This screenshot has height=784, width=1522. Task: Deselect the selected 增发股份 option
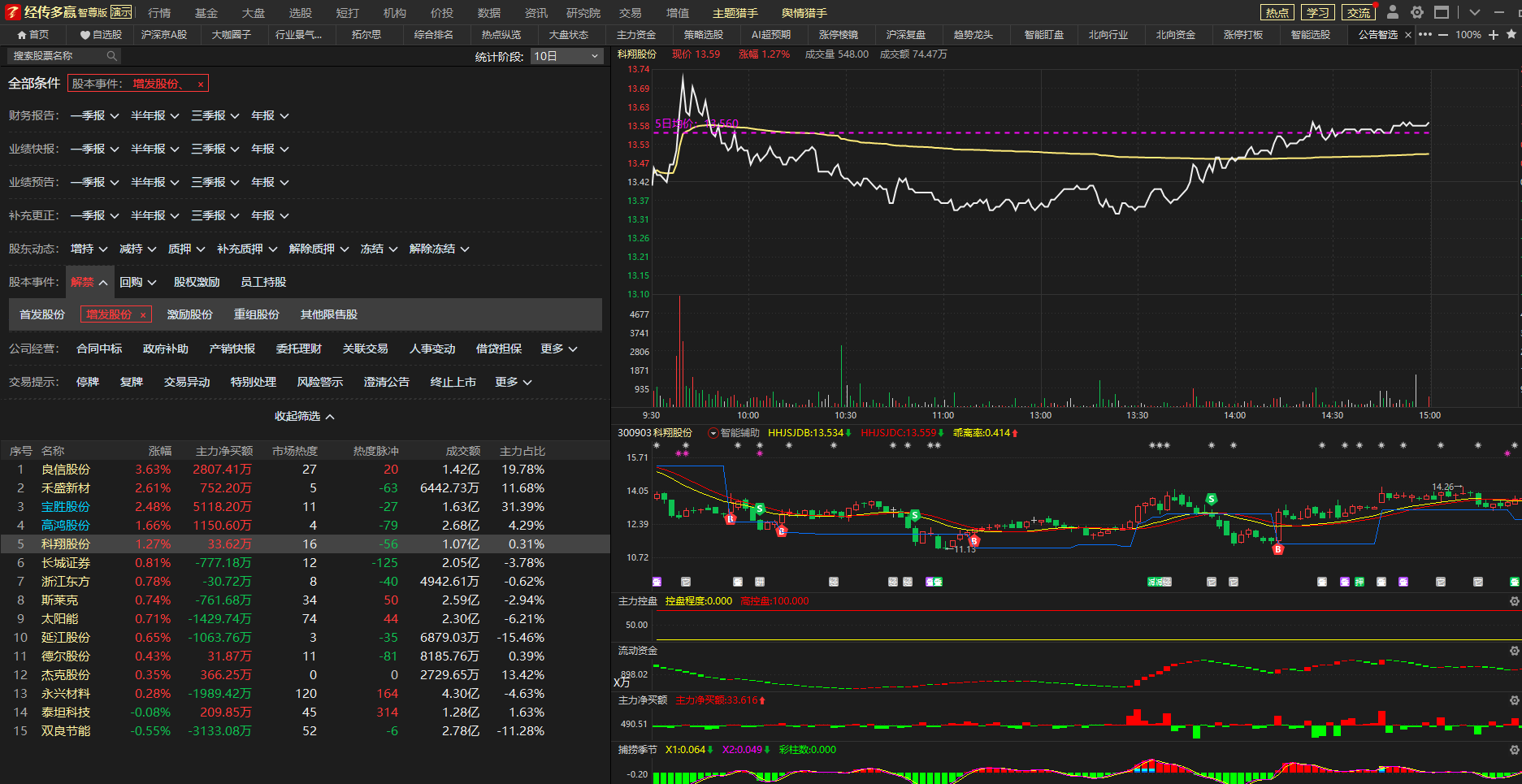(116, 314)
